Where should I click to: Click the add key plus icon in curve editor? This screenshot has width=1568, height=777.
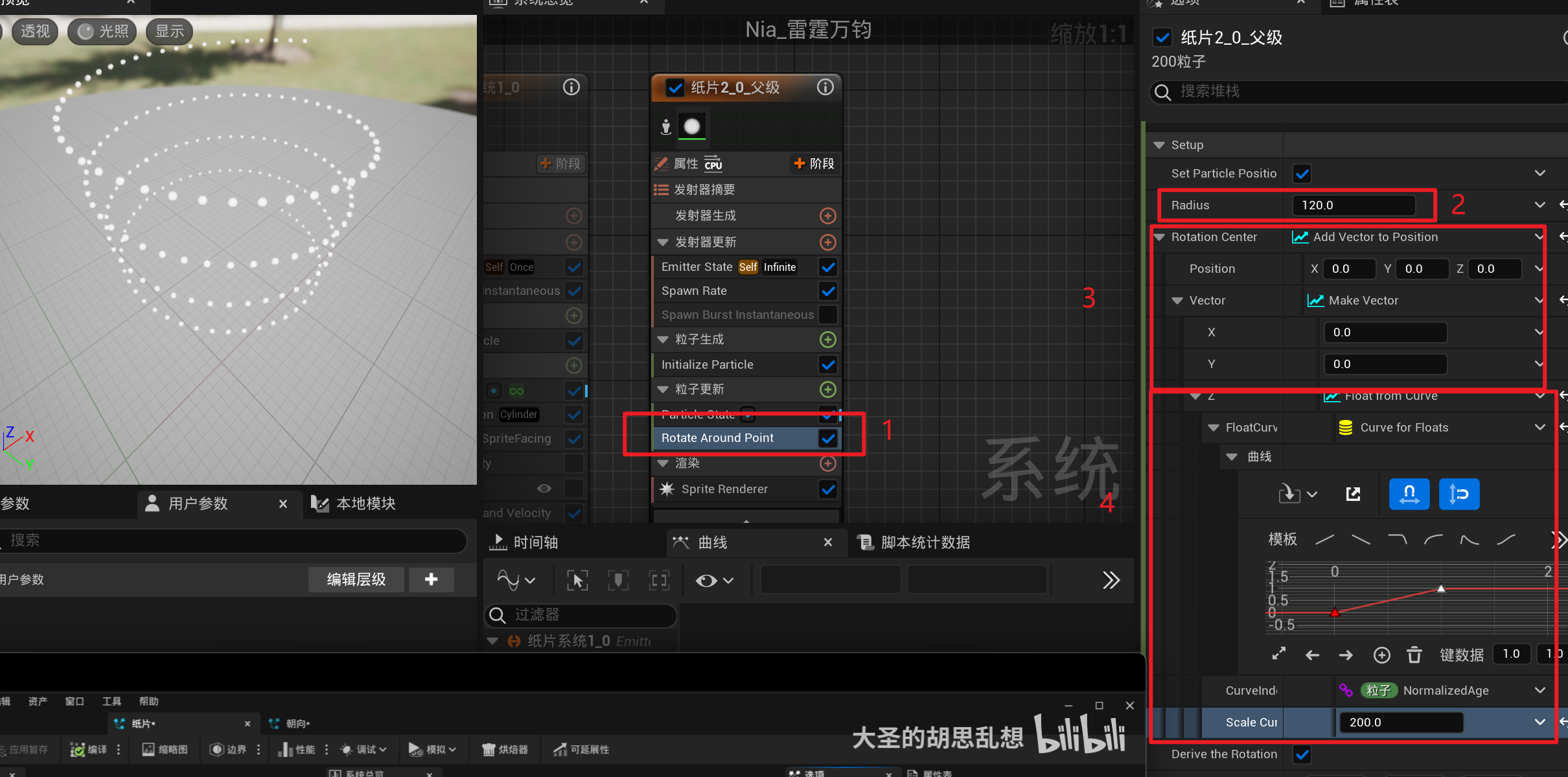[x=1381, y=655]
